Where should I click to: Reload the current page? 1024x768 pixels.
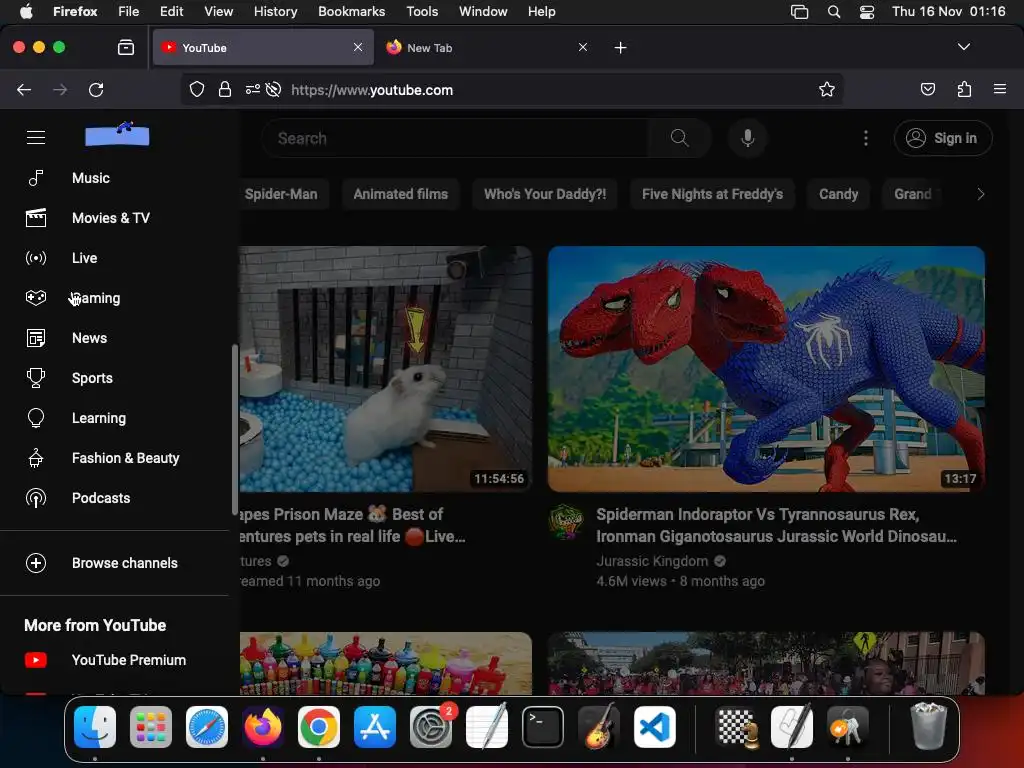pos(96,89)
